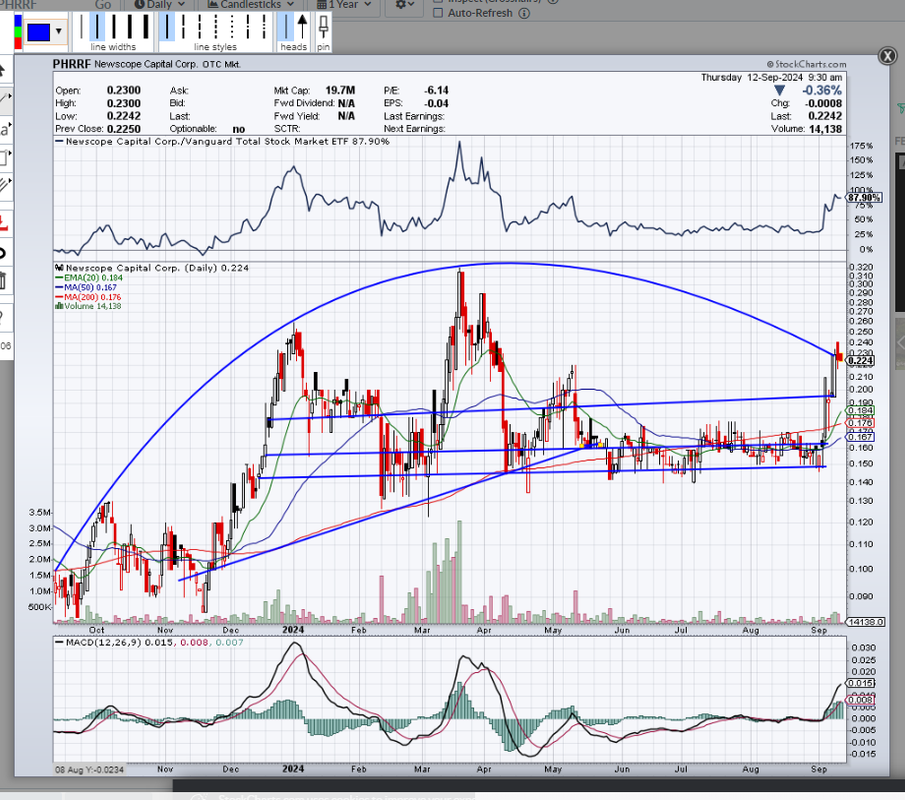The height and width of the screenshot is (800, 905).
Task: Choose the second line style (long dashes)
Action: [184, 27]
